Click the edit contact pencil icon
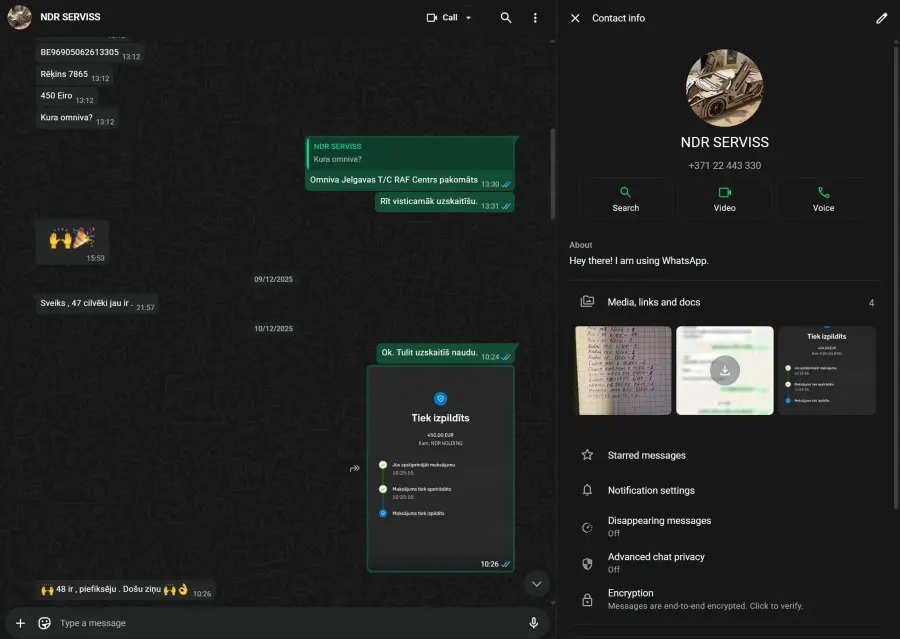Viewport: 900px width, 639px height. pyautogui.click(x=881, y=18)
